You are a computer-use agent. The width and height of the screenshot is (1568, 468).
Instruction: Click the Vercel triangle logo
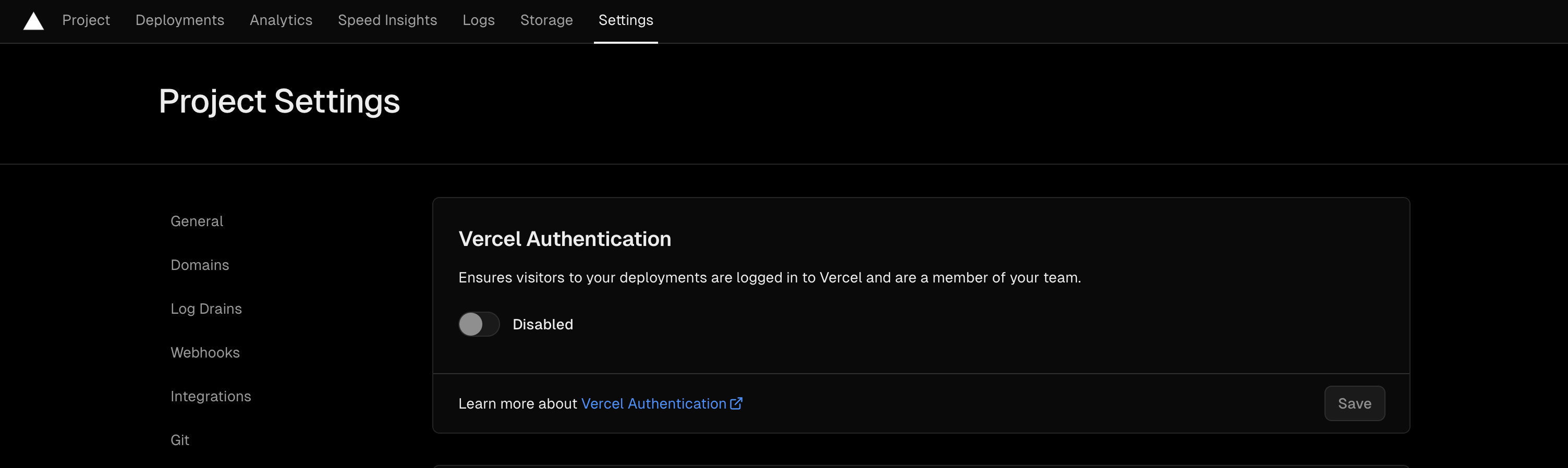33,21
